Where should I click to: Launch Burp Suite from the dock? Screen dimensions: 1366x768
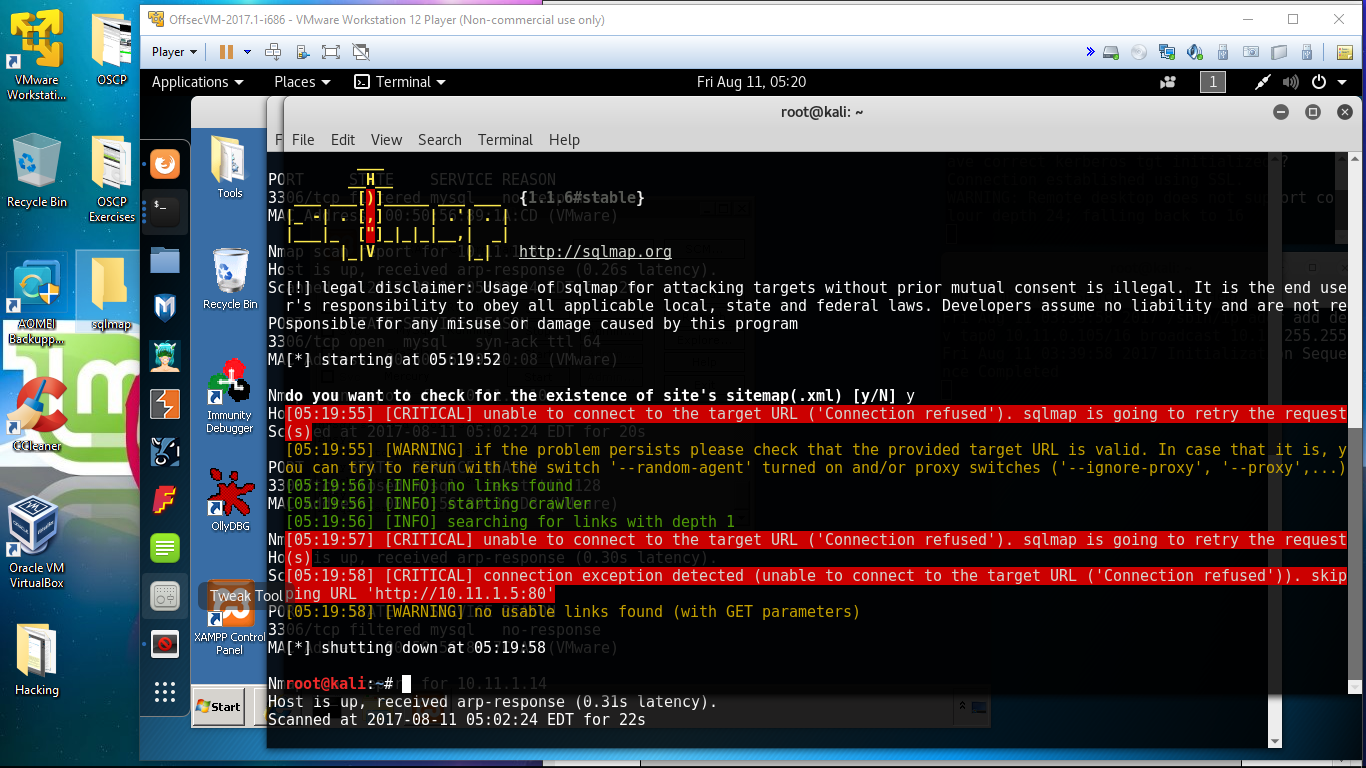click(x=165, y=404)
